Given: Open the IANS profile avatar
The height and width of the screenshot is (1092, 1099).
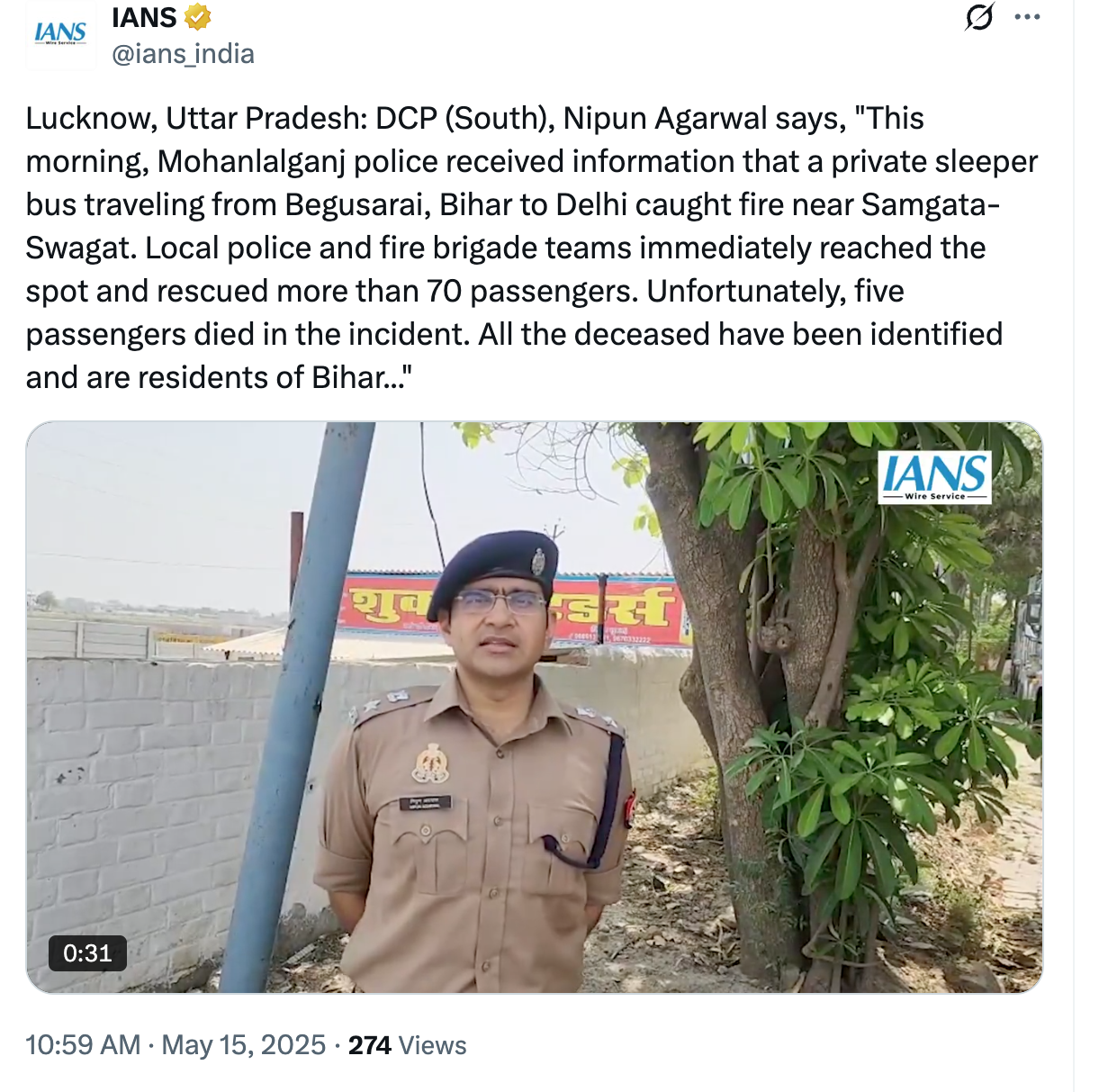Looking at the screenshot, I should click(x=60, y=34).
